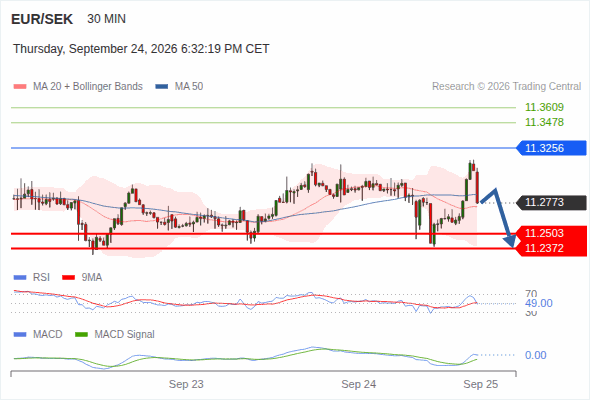Click the Sep 25 date axis label
Image resolution: width=590 pixels, height=400 pixels.
pos(481,384)
